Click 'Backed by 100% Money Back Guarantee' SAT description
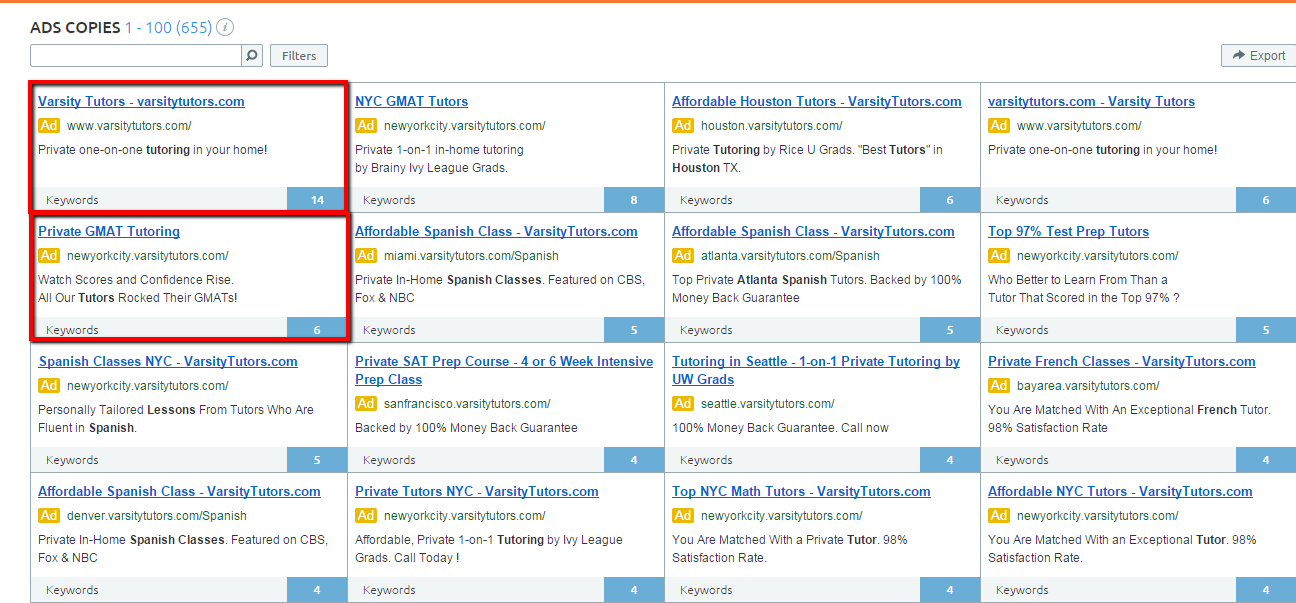The width and height of the screenshot is (1296, 603). pyautogui.click(x=466, y=428)
